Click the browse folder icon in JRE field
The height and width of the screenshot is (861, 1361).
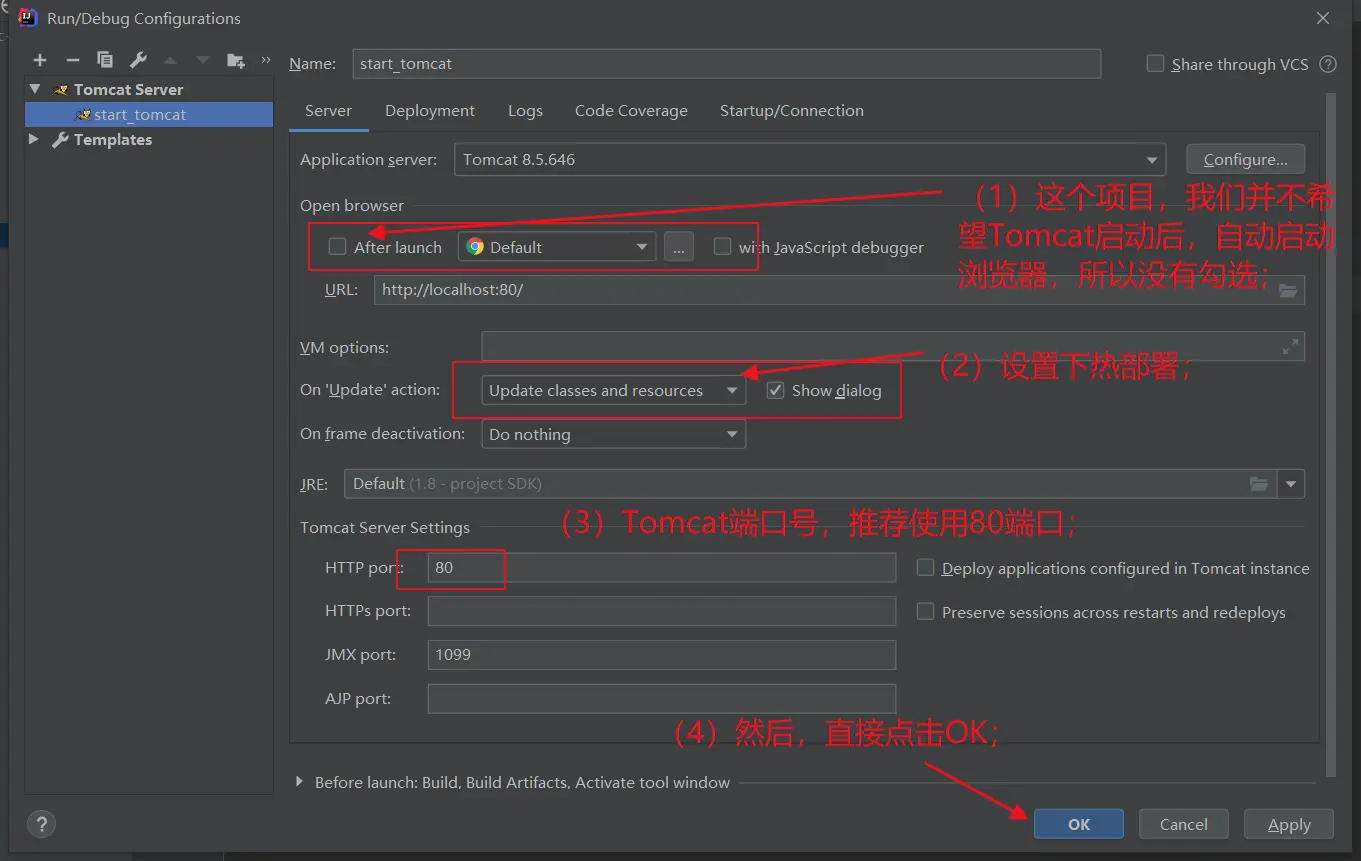(1259, 484)
